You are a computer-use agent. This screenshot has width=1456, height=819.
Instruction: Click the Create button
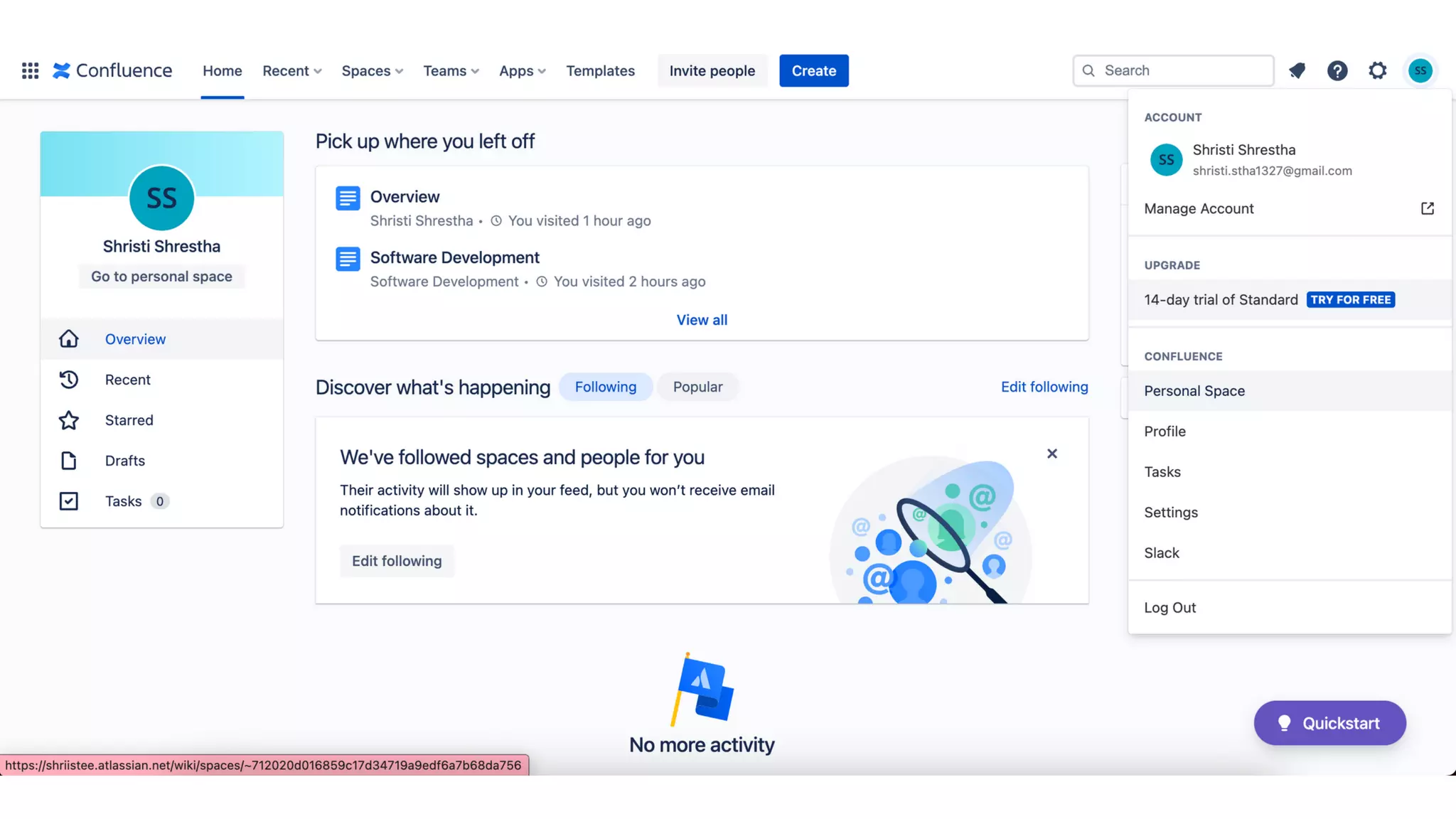(813, 70)
